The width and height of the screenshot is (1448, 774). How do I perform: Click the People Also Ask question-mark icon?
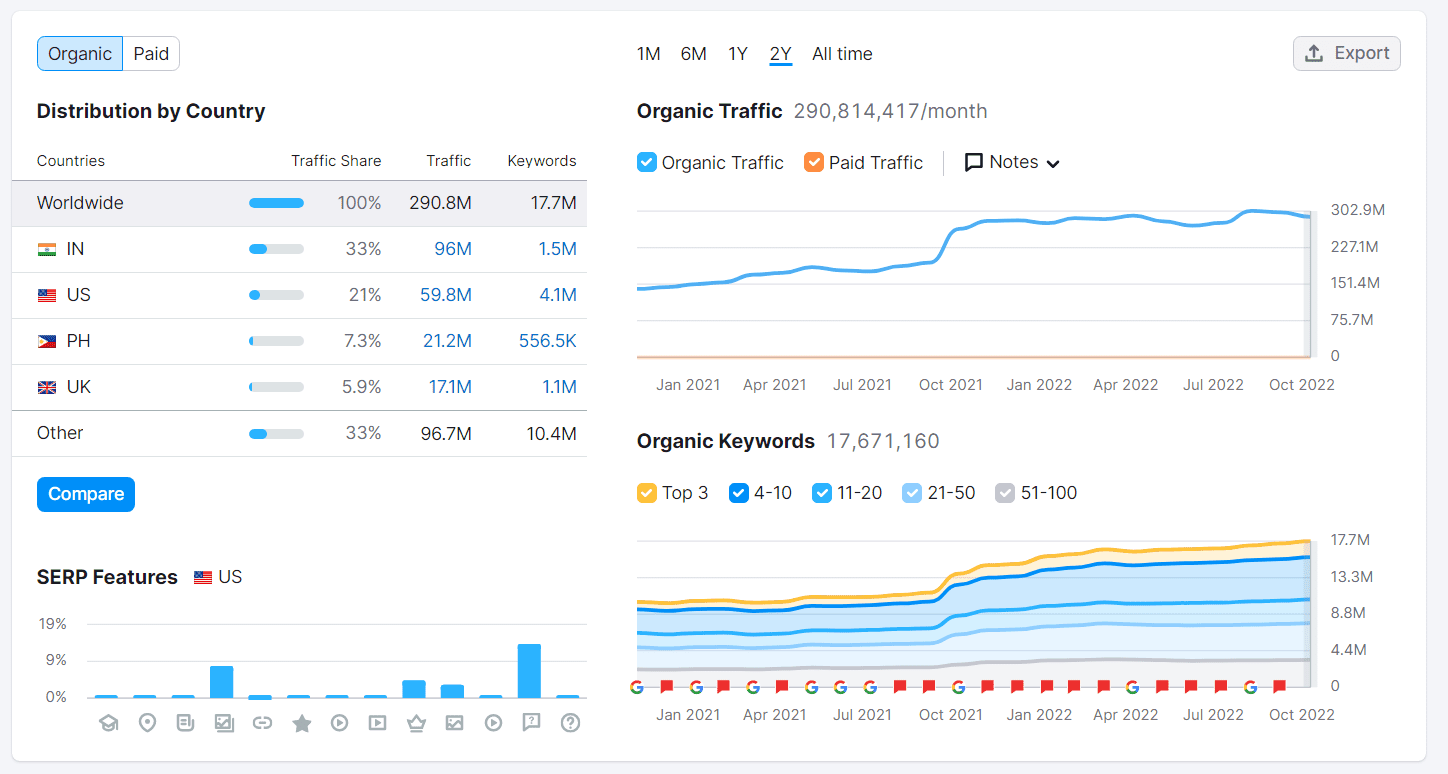570,722
